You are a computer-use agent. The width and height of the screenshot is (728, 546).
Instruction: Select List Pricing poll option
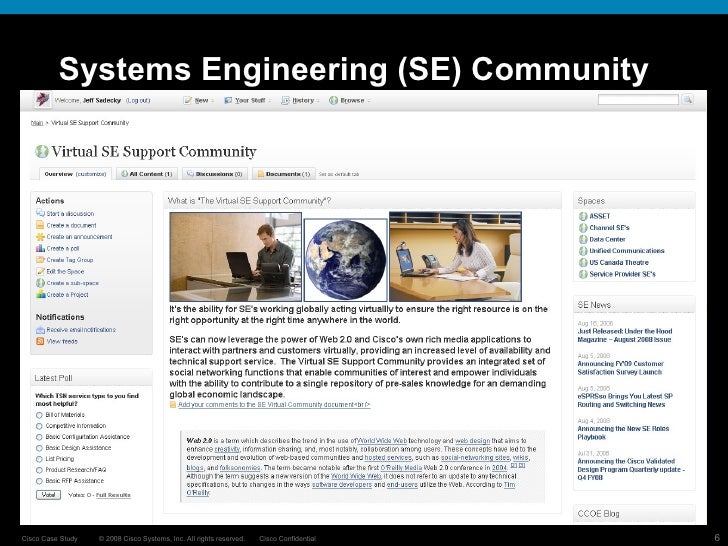pyautogui.click(x=39, y=459)
